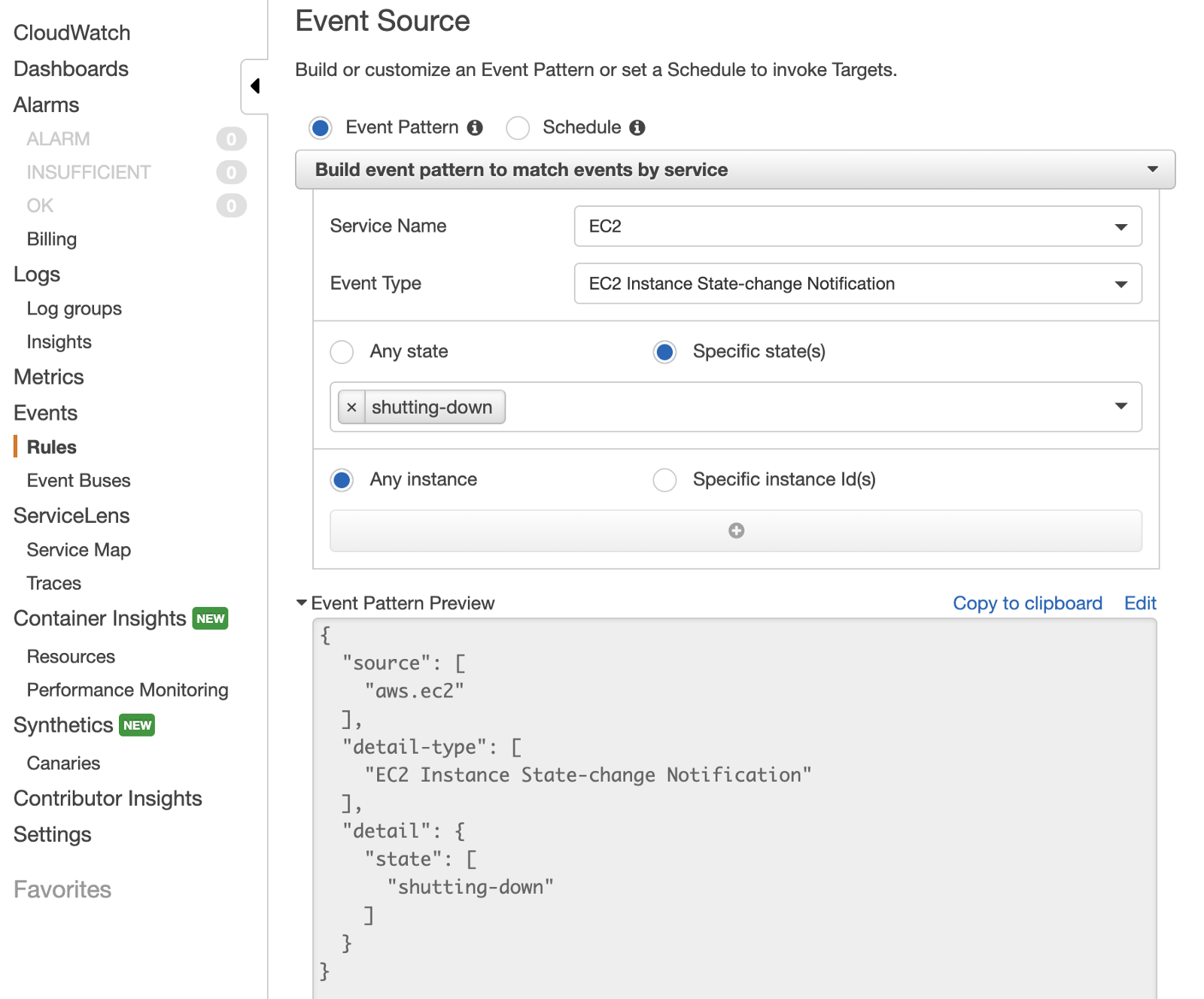Image resolution: width=1204 pixels, height=999 pixels.
Task: Select Specific instance Id(s) option
Action: coord(664,480)
